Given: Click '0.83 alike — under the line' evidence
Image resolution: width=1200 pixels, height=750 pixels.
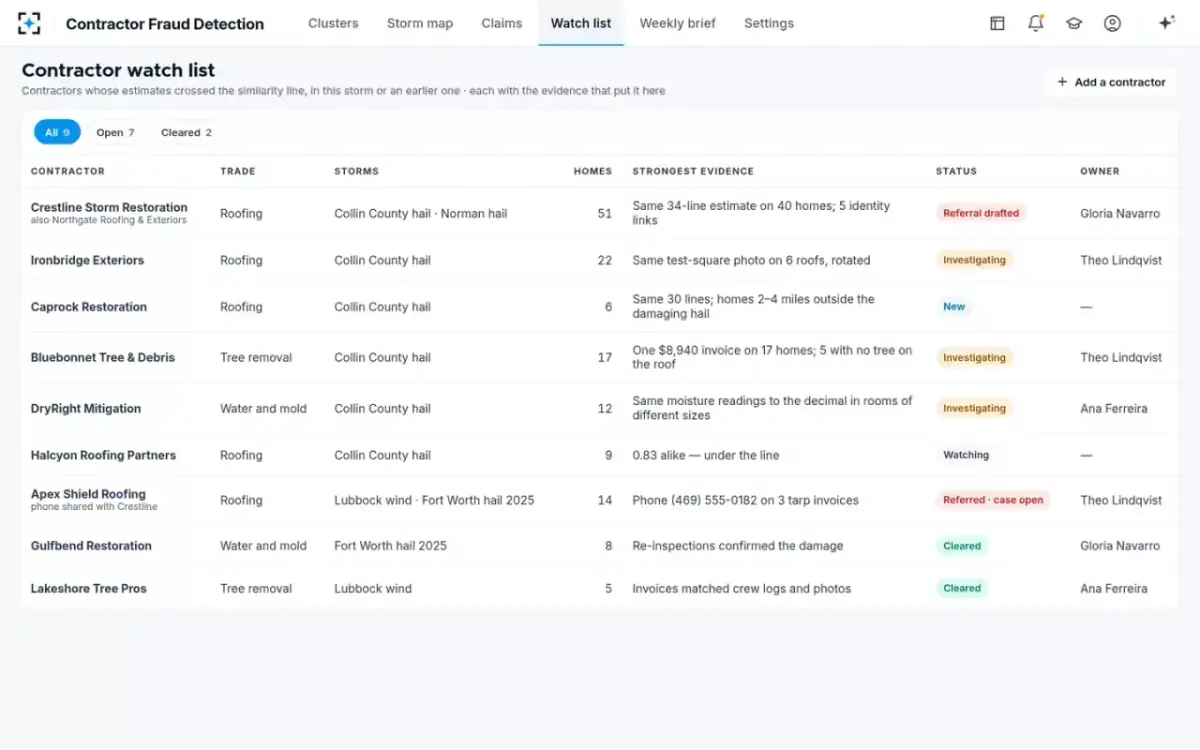Looking at the screenshot, I should 705,455.
